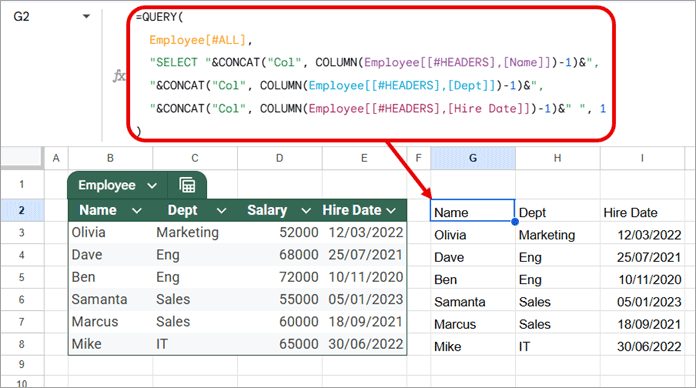Open the Dept column filter dropdown

pos(221,210)
